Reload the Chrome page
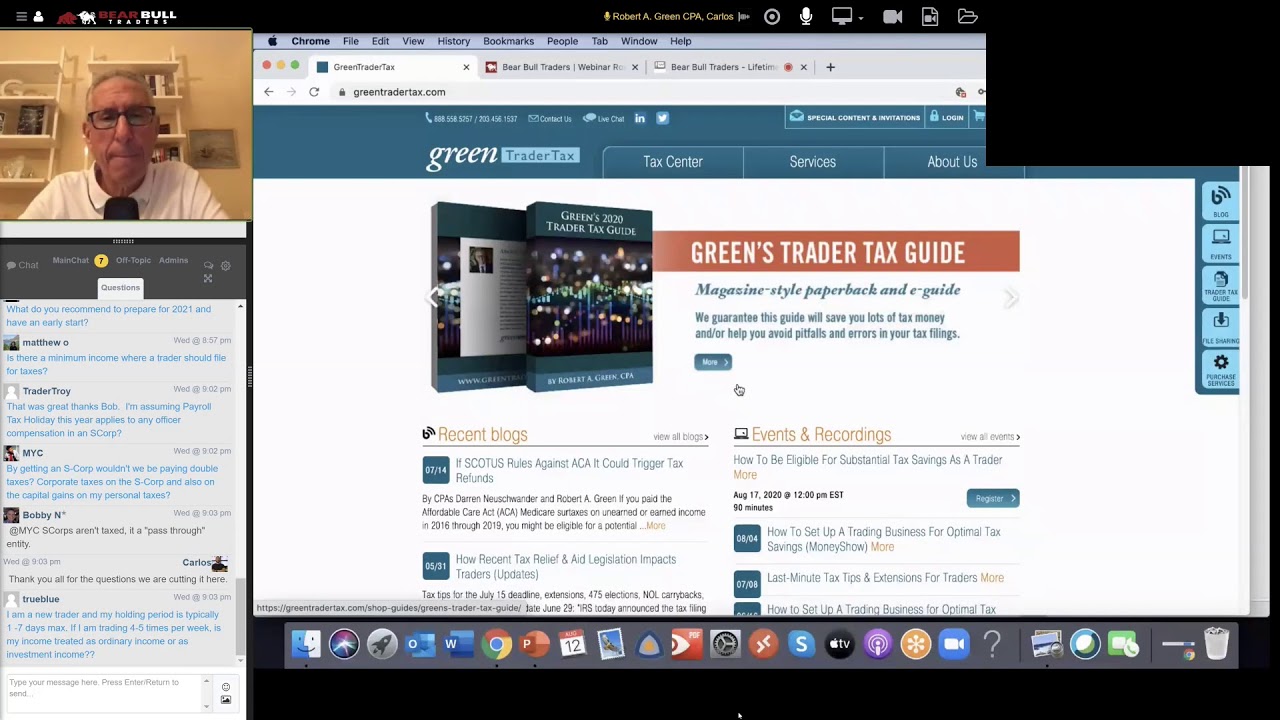1280x720 pixels. click(314, 92)
